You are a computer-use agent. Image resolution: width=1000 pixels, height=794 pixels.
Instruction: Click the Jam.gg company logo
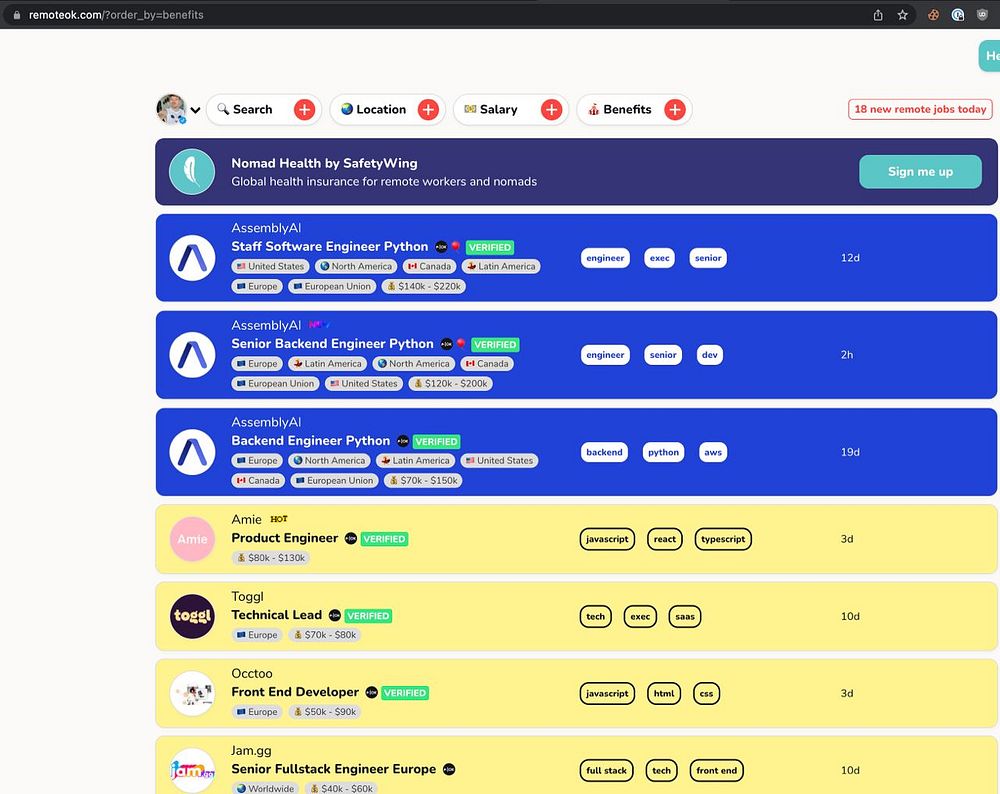click(192, 770)
